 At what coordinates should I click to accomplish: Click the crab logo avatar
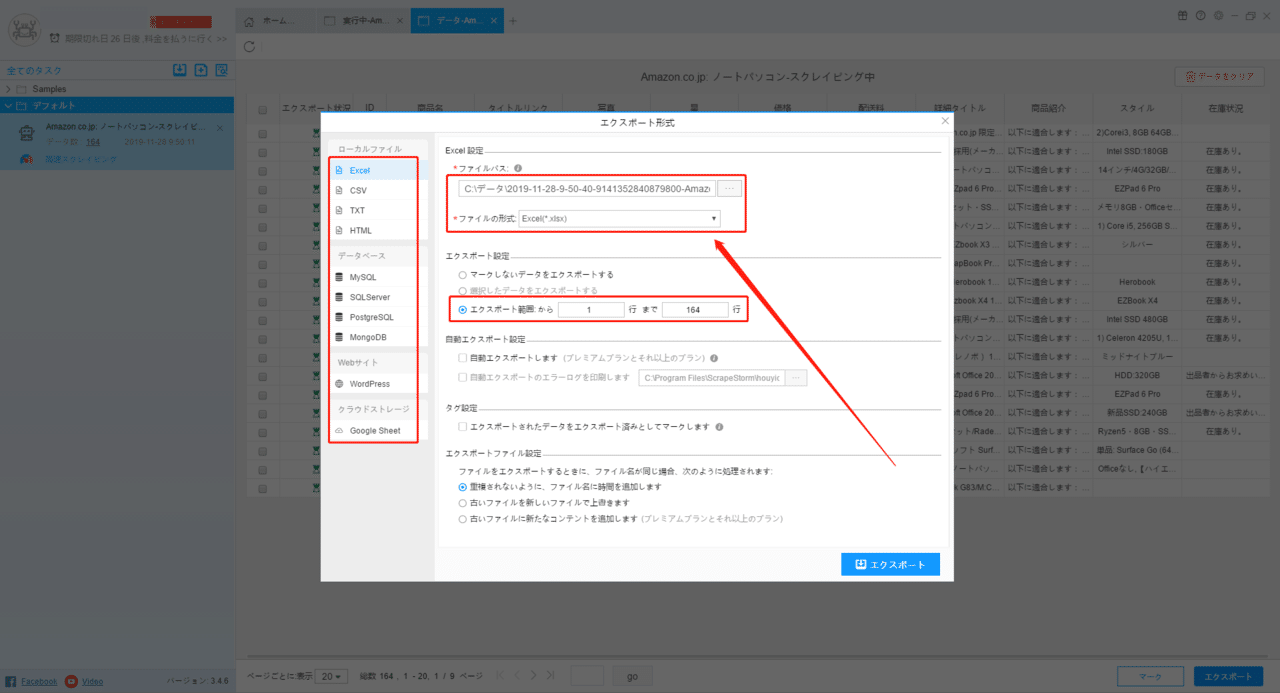click(x=24, y=29)
